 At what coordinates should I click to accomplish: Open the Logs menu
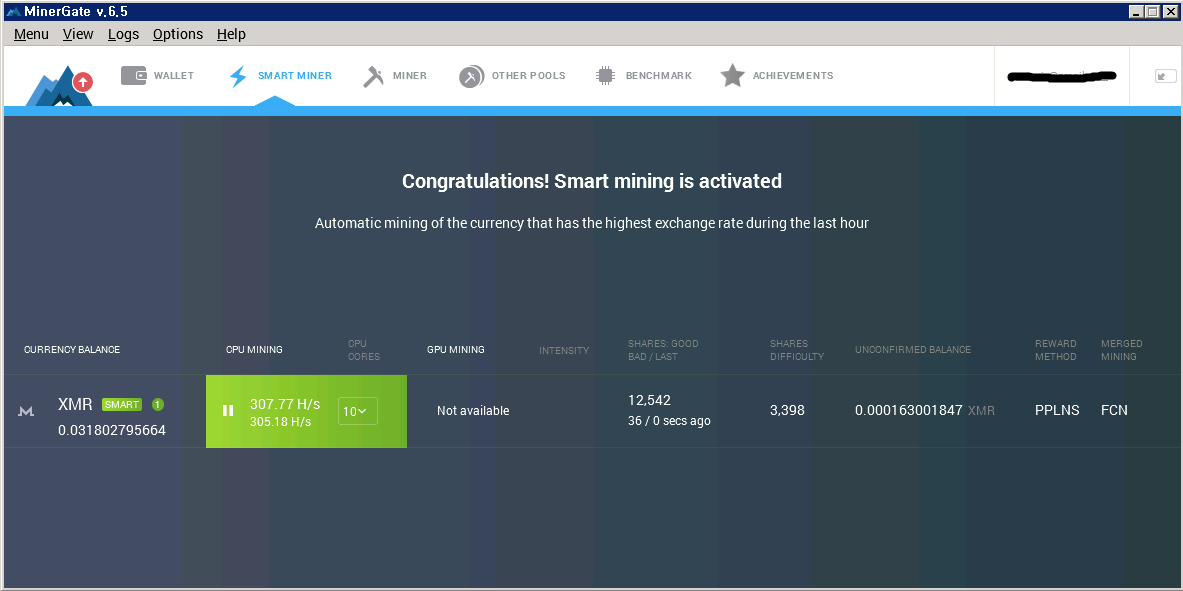123,34
